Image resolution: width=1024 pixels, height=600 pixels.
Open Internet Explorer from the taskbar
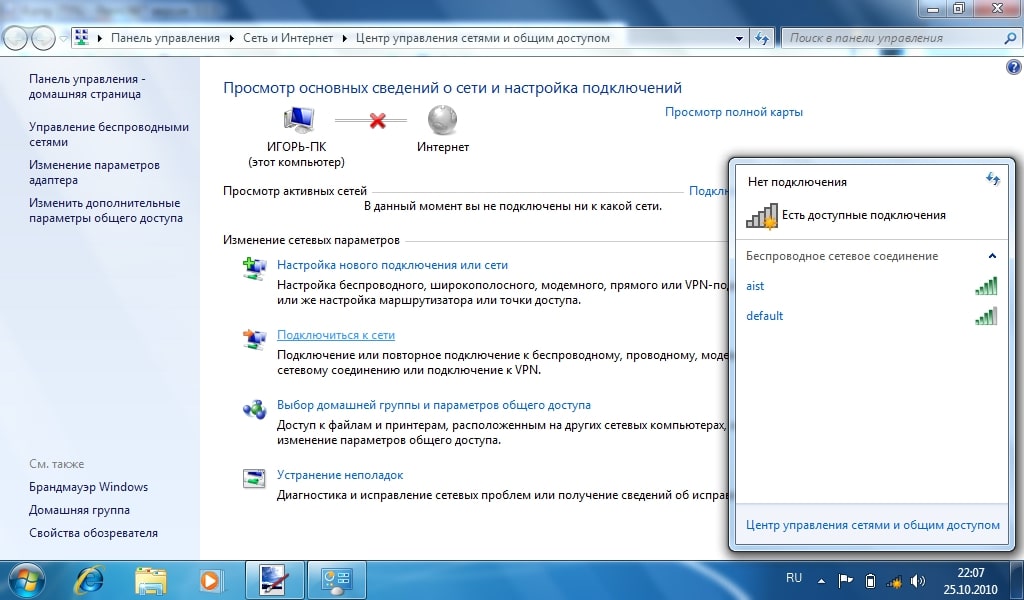point(89,580)
